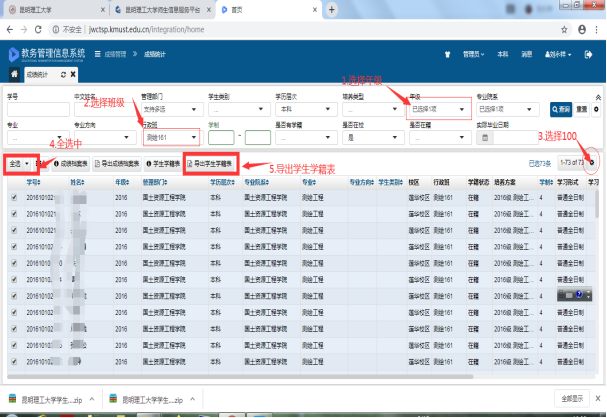Open the 专业院系 dropdown

tap(508, 110)
